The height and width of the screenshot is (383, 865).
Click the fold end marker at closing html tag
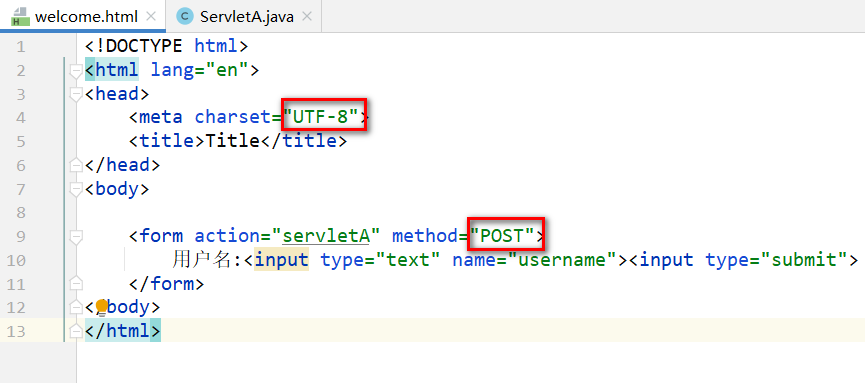[x=76, y=331]
